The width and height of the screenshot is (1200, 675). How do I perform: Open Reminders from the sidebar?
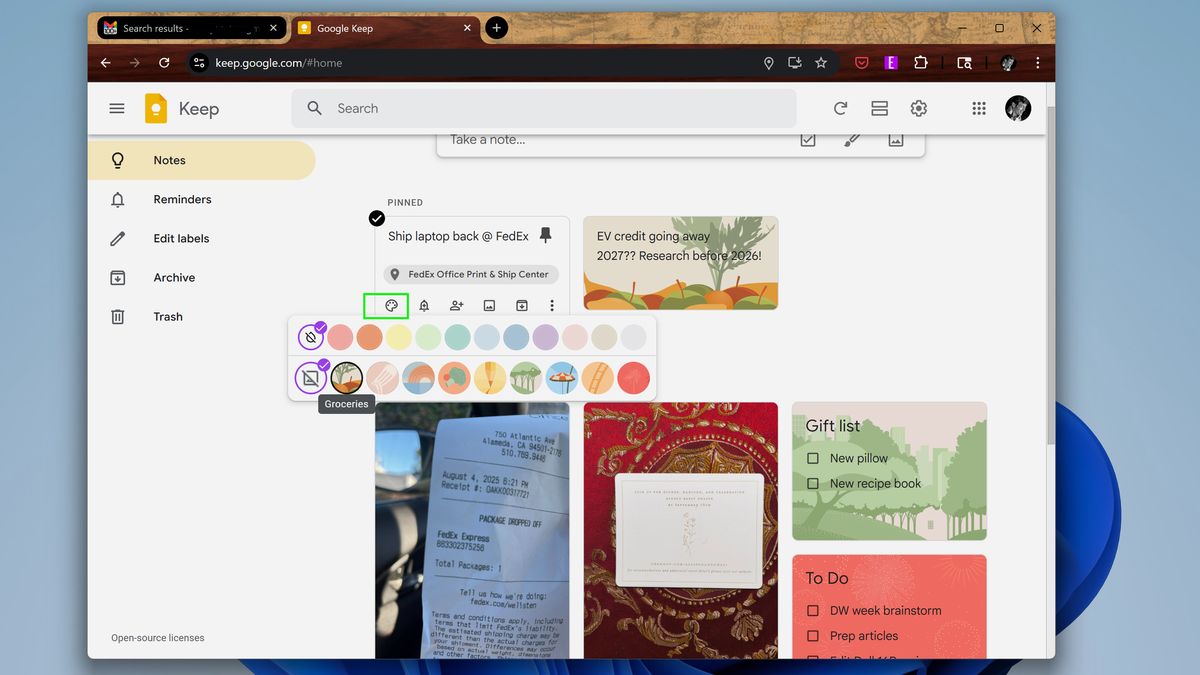point(182,199)
